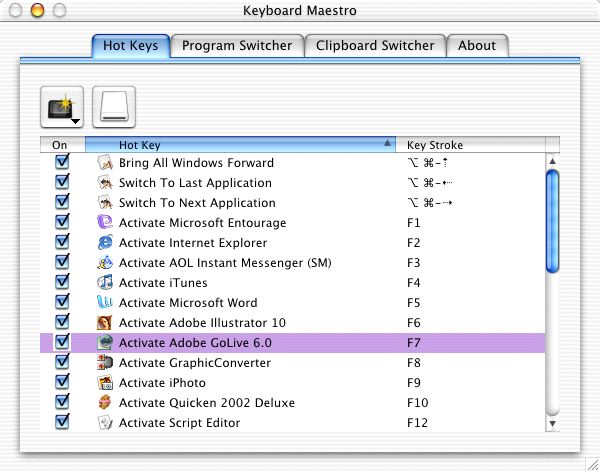The height and width of the screenshot is (472, 600).
Task: Select Activate Script Editor text
Action: (179, 423)
